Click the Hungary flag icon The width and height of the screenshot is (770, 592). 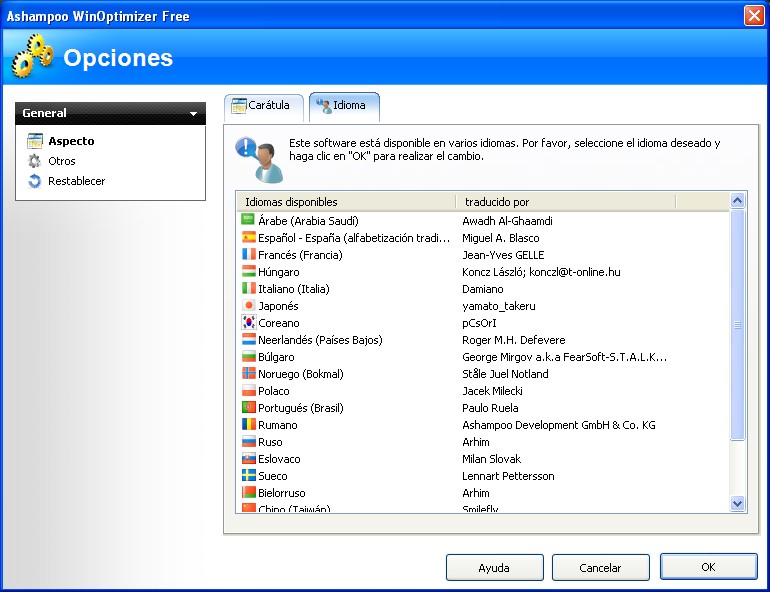pos(248,271)
